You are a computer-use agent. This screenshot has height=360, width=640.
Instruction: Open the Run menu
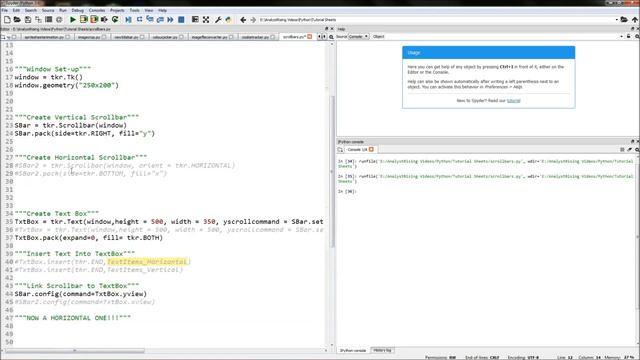(63, 10)
